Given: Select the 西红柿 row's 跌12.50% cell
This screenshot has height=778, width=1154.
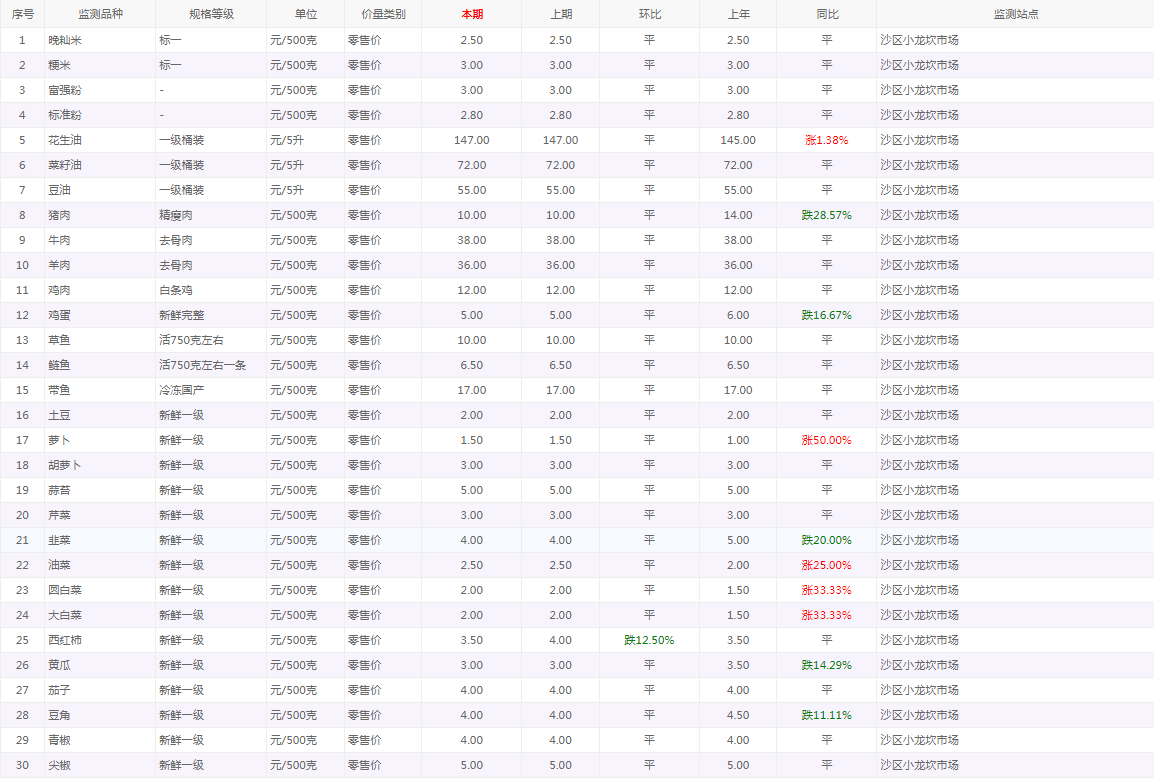Looking at the screenshot, I should coord(649,640).
